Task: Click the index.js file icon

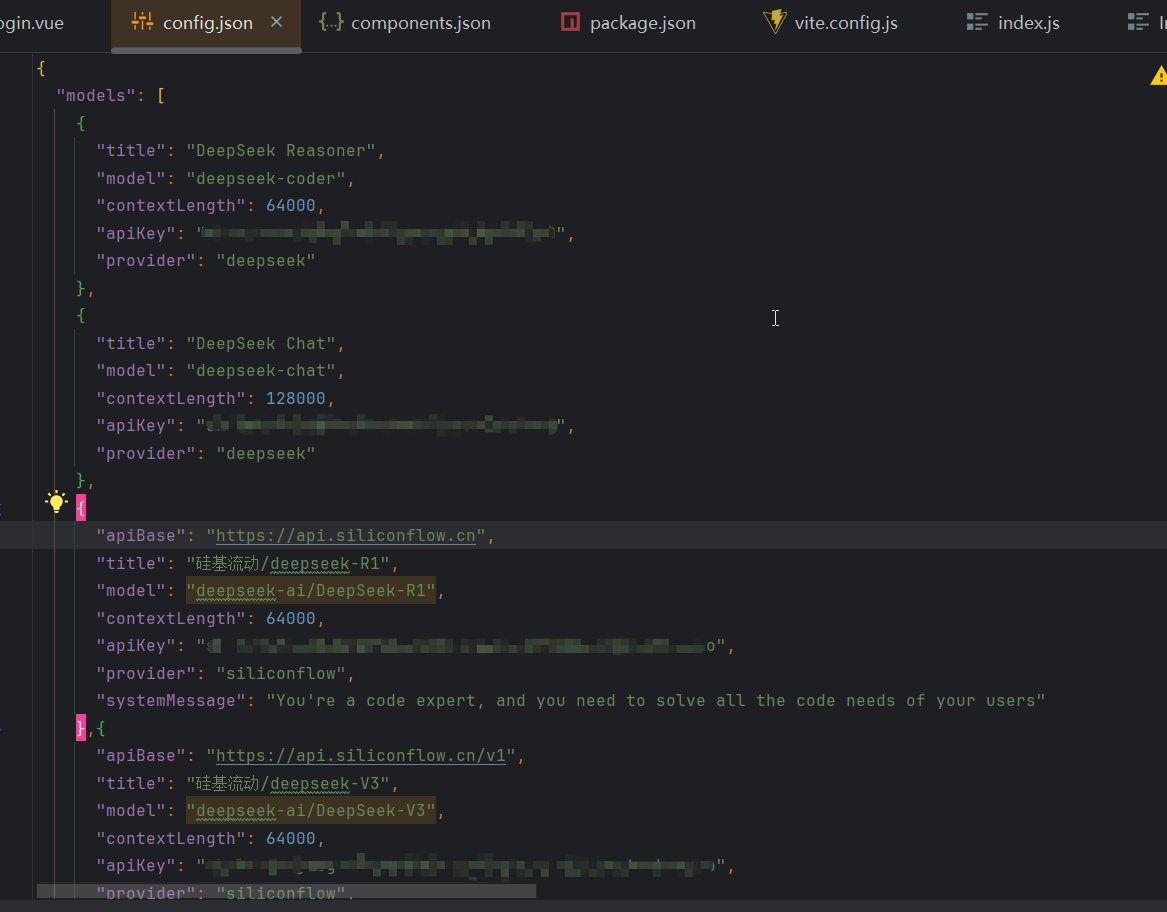Action: point(977,22)
